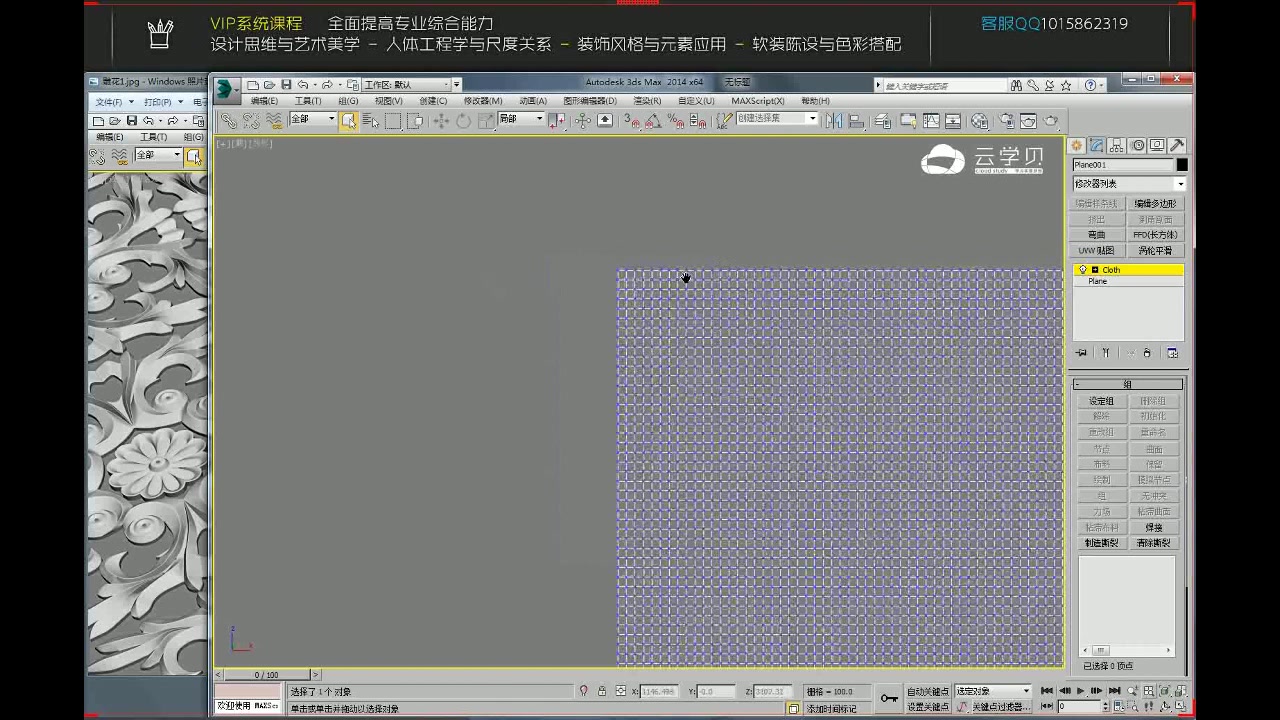The height and width of the screenshot is (720, 1280).
Task: Open the MAXScript(X) menu
Action: click(x=758, y=101)
